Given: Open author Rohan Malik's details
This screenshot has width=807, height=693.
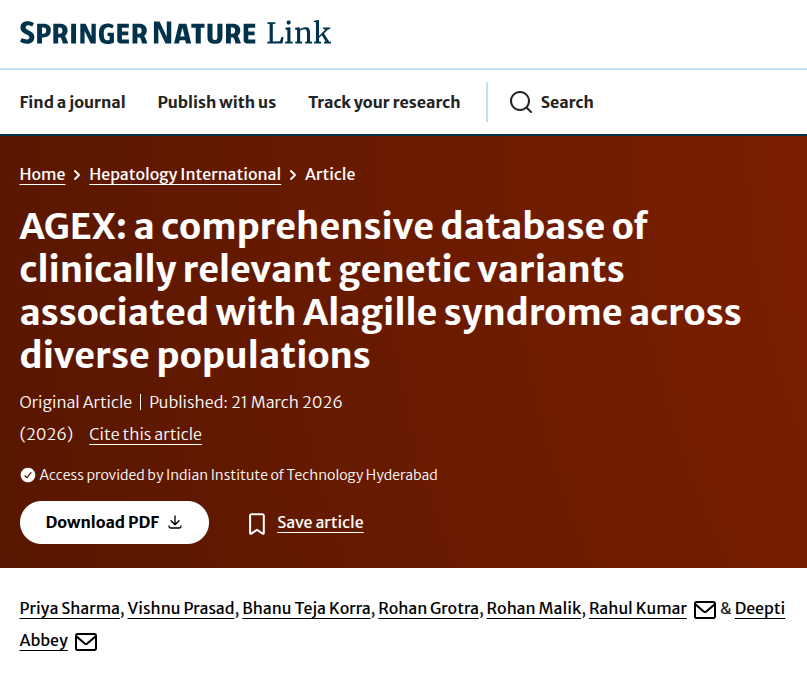Looking at the screenshot, I should 534,608.
